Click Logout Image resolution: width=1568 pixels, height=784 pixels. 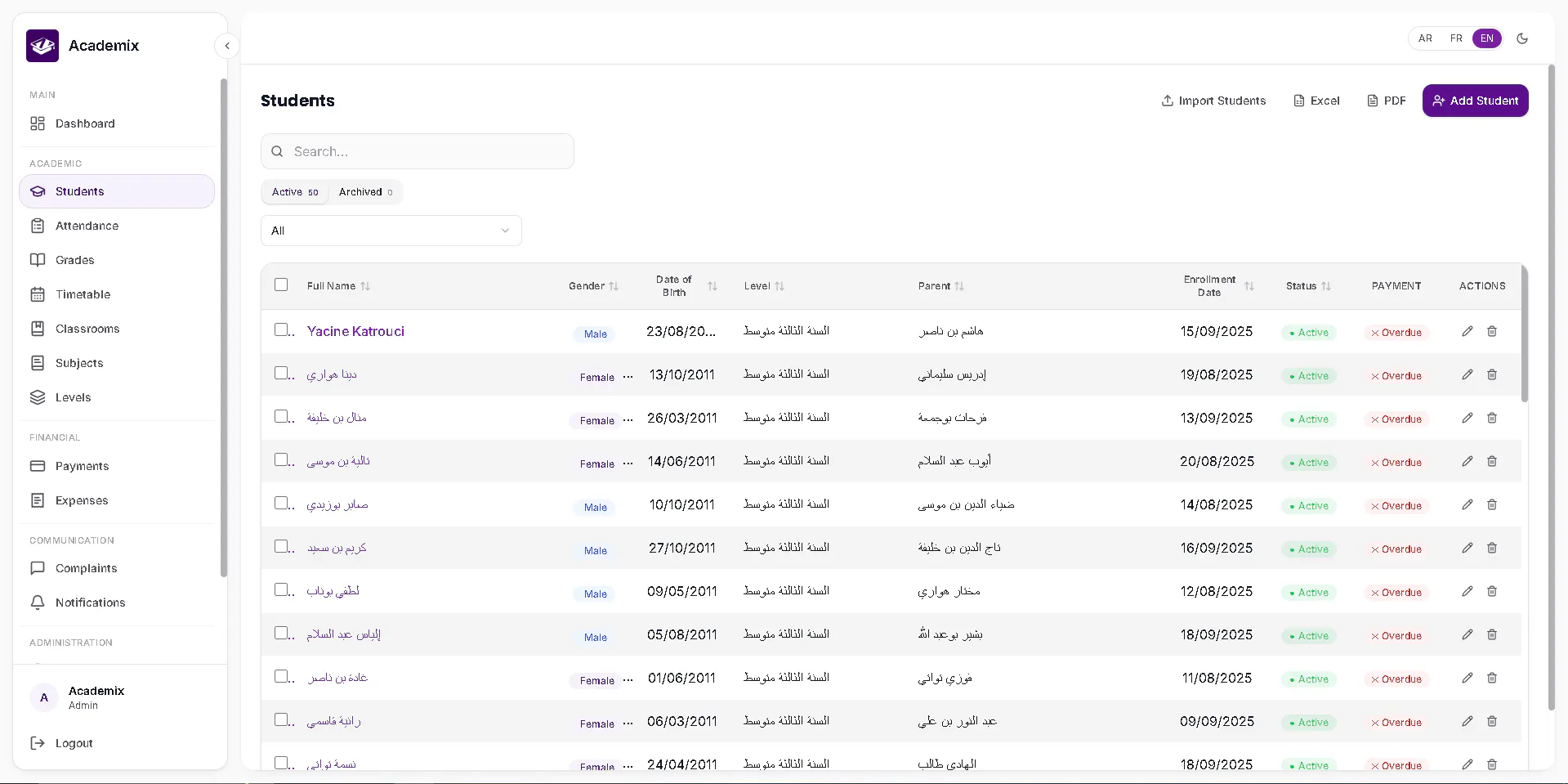coord(62,743)
